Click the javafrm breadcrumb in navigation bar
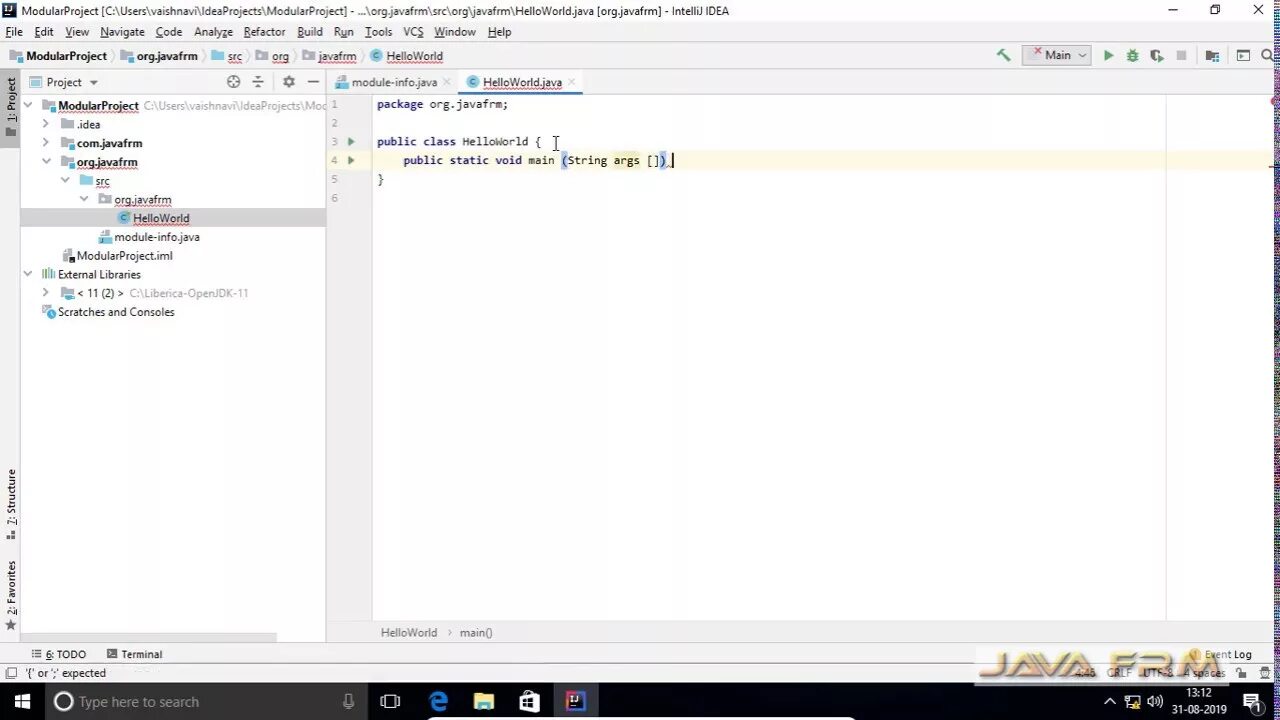The width and height of the screenshot is (1280, 720). (330, 56)
